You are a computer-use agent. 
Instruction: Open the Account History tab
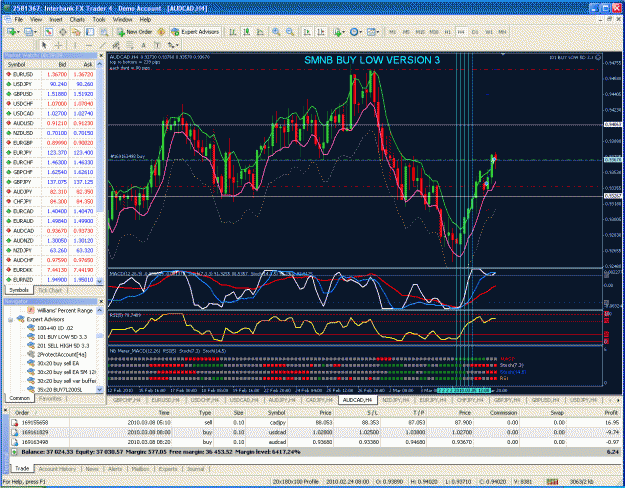tap(57, 469)
